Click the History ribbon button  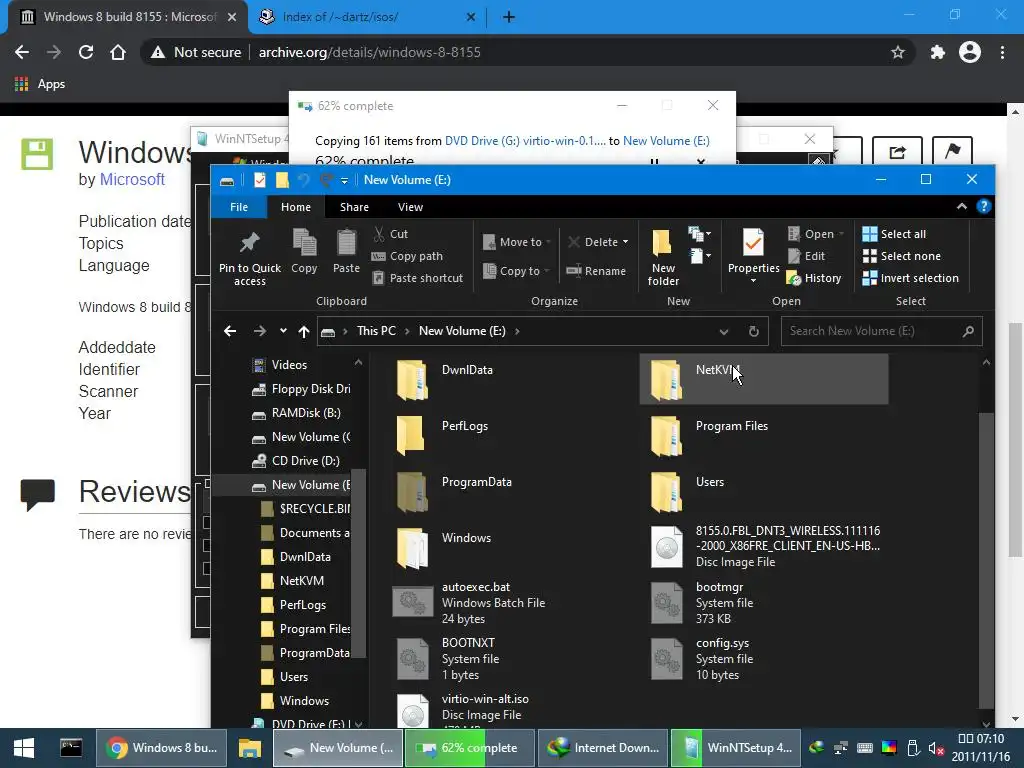(814, 278)
